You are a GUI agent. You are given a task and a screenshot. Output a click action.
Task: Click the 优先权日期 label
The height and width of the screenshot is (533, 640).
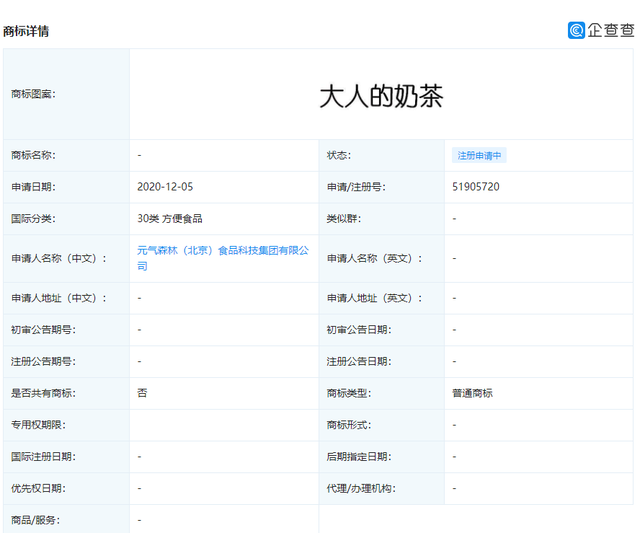[38, 489]
